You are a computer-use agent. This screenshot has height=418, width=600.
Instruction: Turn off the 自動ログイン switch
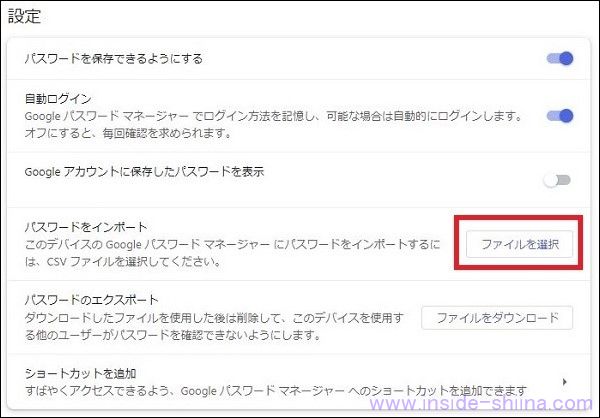click(560, 116)
